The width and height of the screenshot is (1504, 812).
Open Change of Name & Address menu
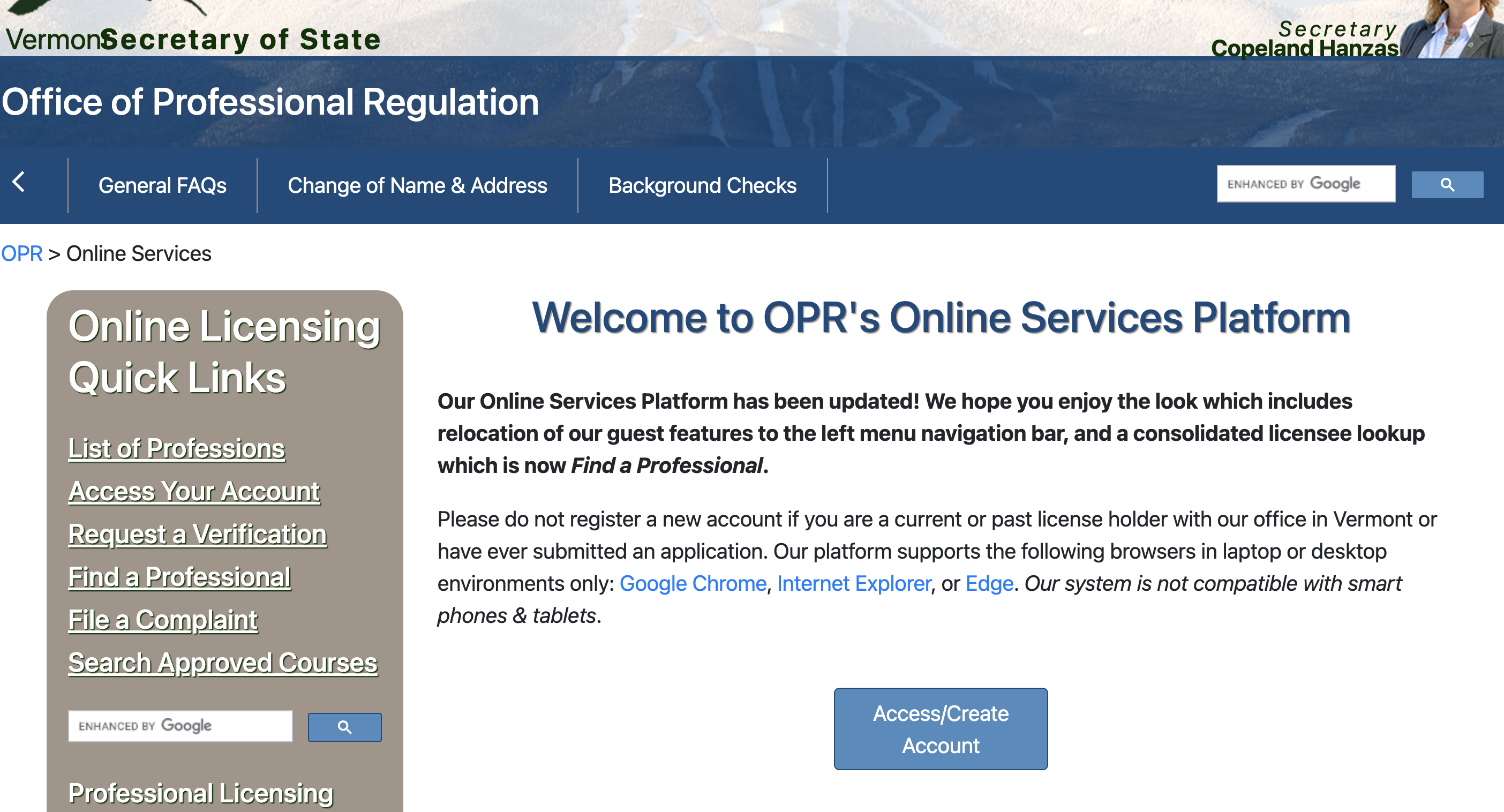click(417, 185)
